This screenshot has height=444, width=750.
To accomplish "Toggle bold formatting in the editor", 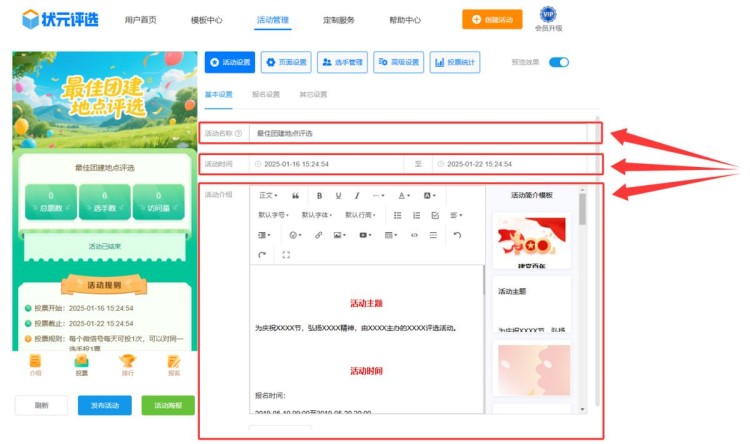I will click(319, 195).
